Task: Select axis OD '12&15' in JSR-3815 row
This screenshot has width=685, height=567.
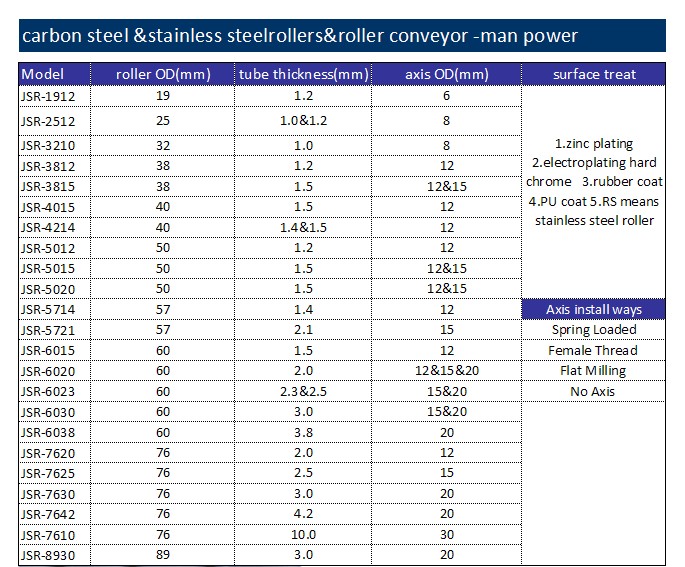Action: click(x=447, y=187)
